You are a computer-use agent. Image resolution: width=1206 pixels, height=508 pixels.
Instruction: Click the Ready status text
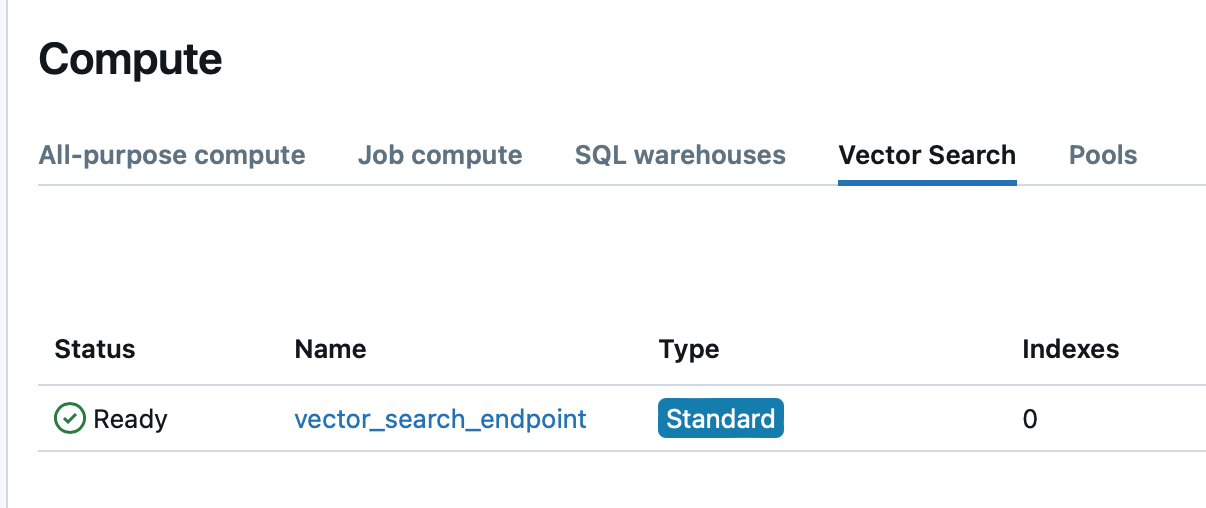(x=130, y=419)
